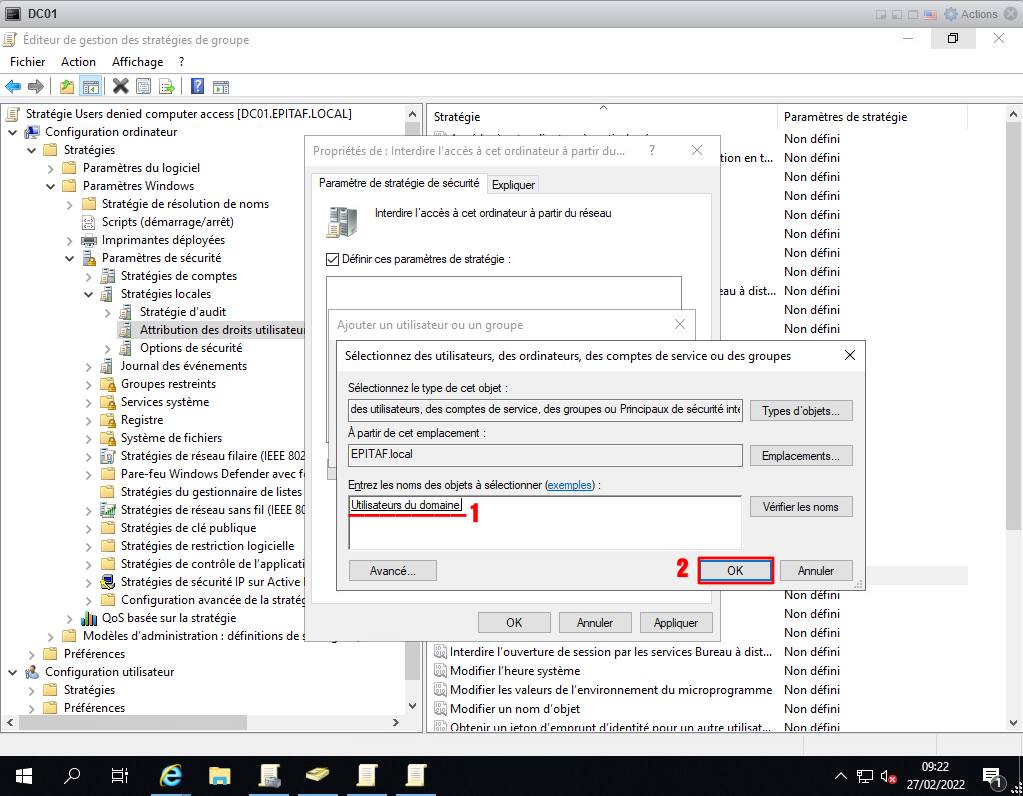Open the 'exemples' link
Viewport: 1023px width, 796px height.
pyautogui.click(x=569, y=485)
